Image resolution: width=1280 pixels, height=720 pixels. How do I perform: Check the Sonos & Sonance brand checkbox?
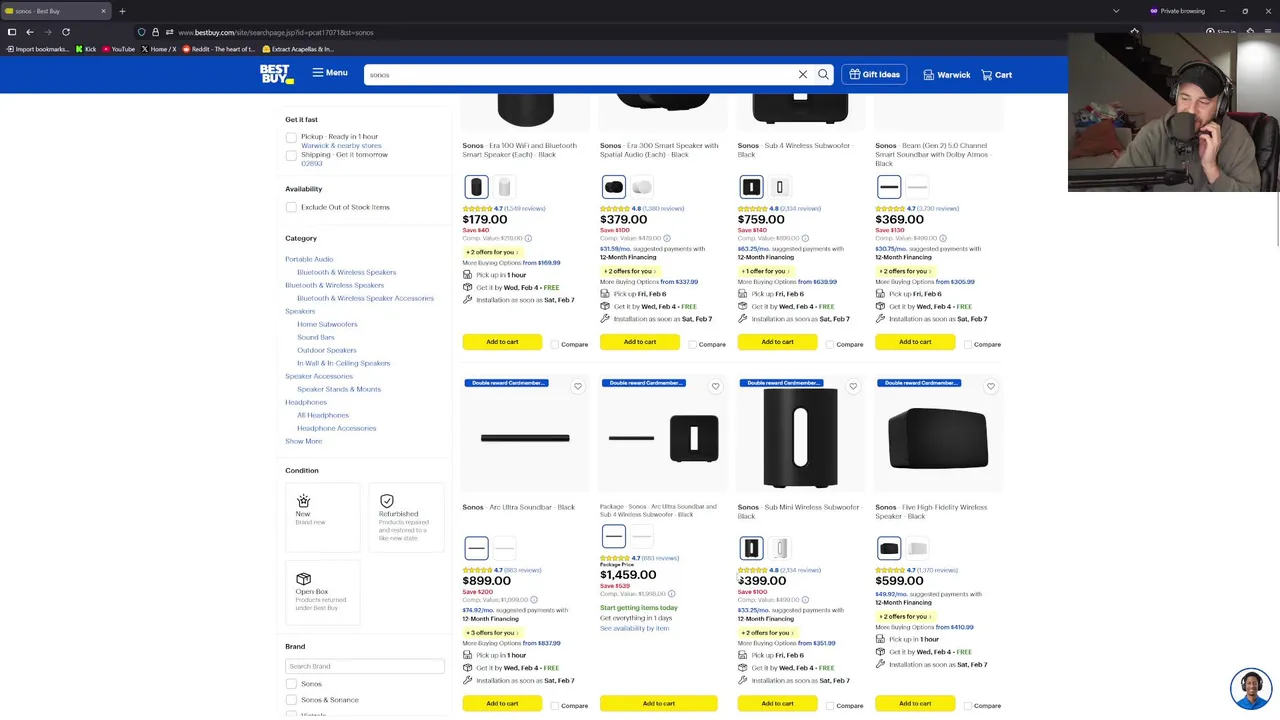click(291, 700)
